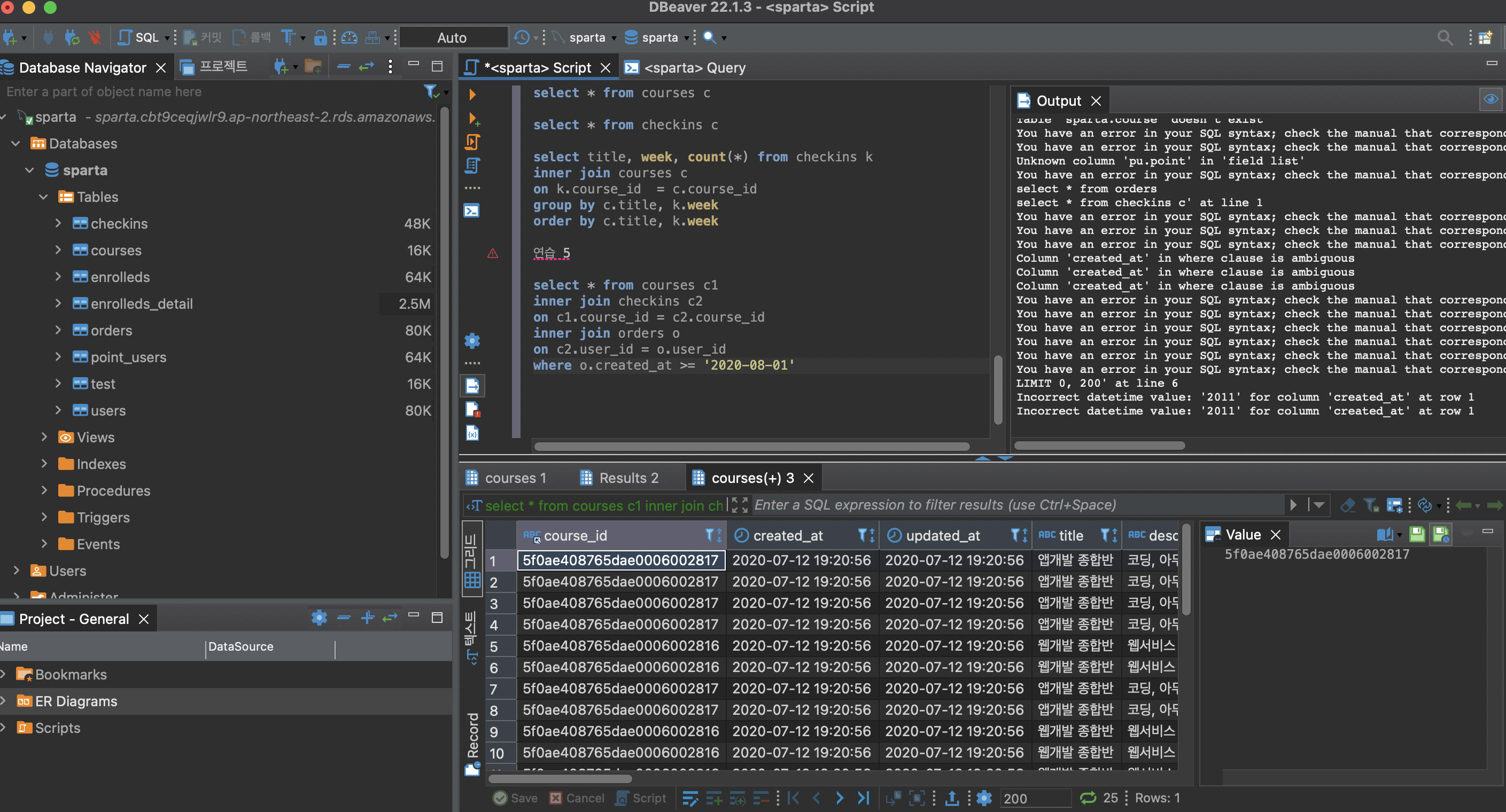1506x812 pixels.
Task: Open SQL console icon in editor gutter
Action: tap(472, 210)
